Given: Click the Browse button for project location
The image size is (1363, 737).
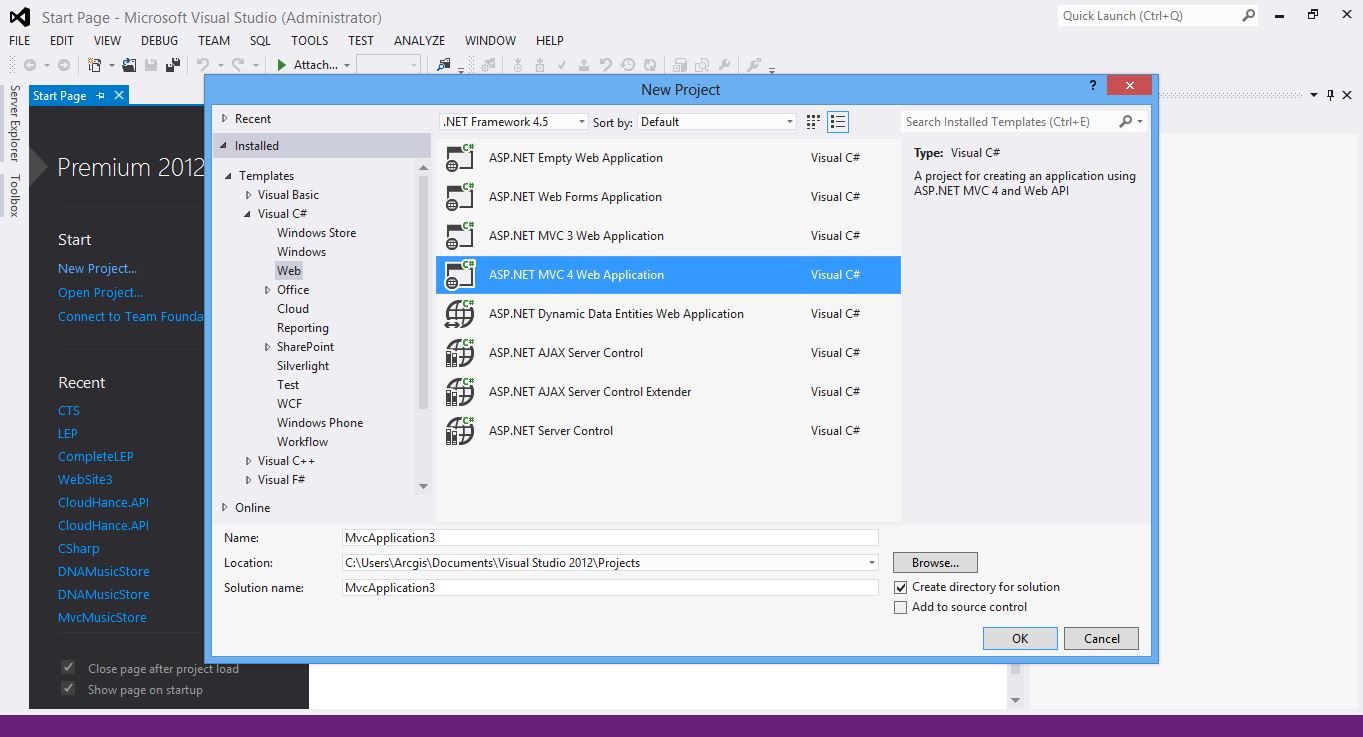Looking at the screenshot, I should tap(934, 562).
